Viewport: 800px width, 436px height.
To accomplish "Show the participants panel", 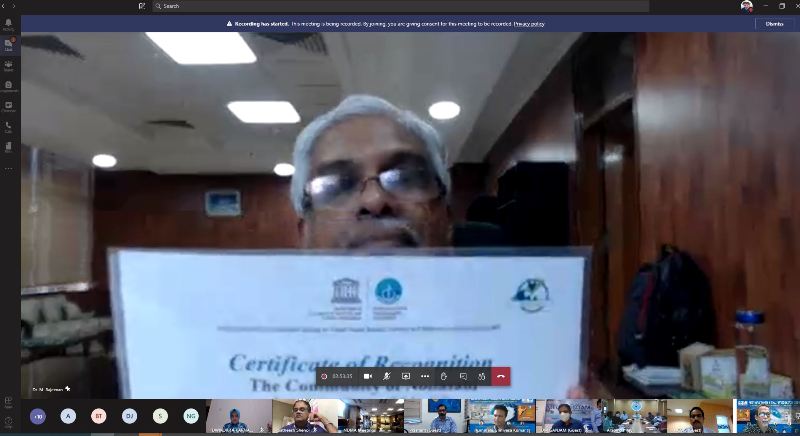I will pyautogui.click(x=482, y=376).
